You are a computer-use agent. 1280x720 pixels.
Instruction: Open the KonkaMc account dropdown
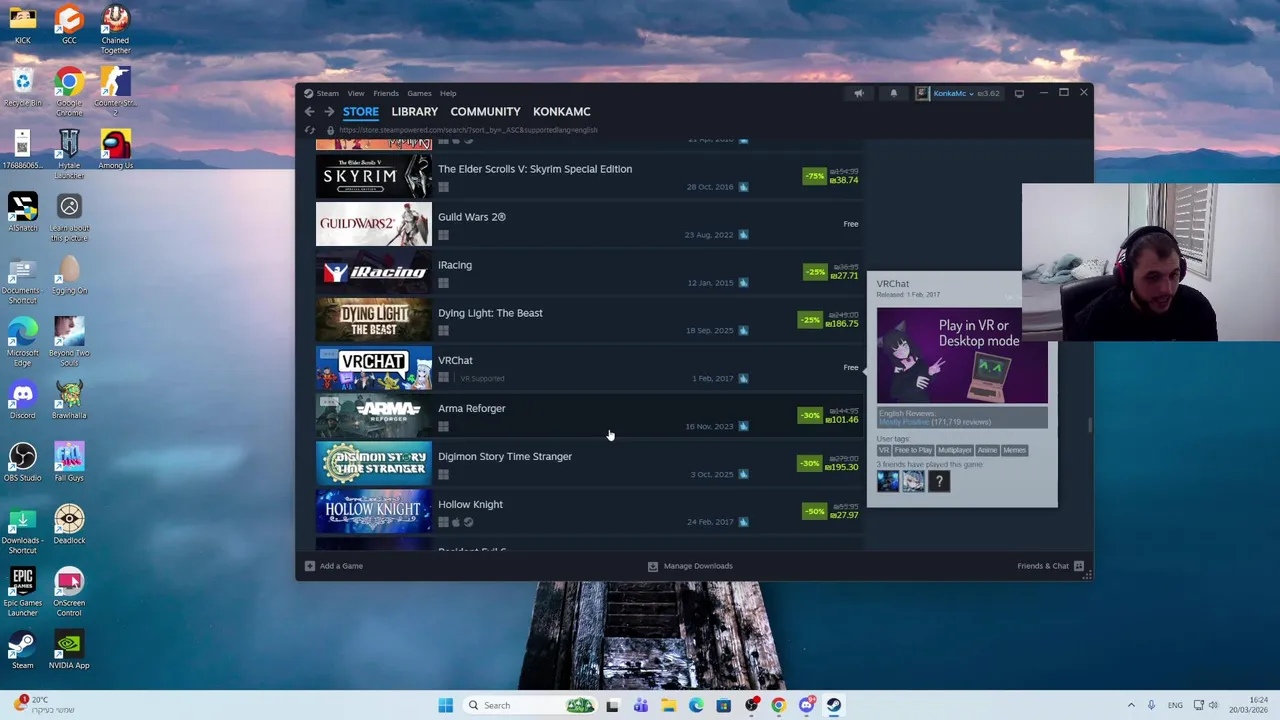pos(953,93)
